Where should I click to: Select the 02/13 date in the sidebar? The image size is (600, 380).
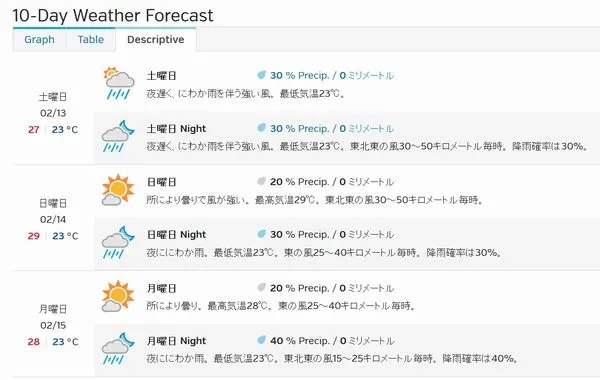pos(53,113)
